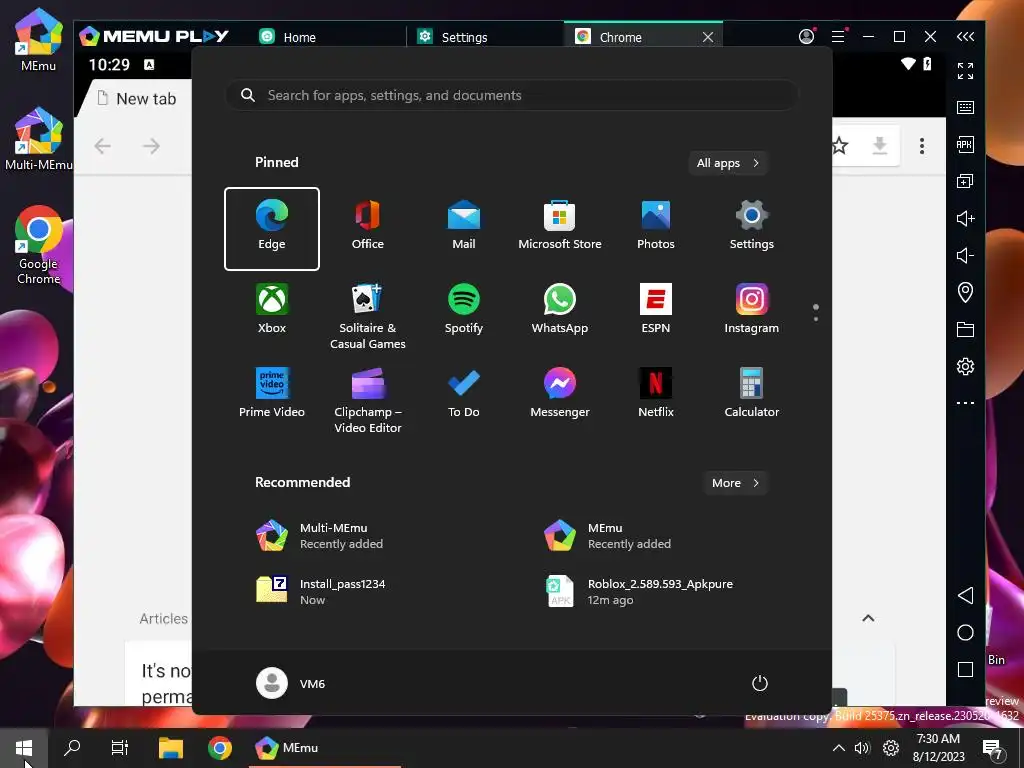Go back in emulator Chrome
The height and width of the screenshot is (768, 1024).
coord(103,146)
